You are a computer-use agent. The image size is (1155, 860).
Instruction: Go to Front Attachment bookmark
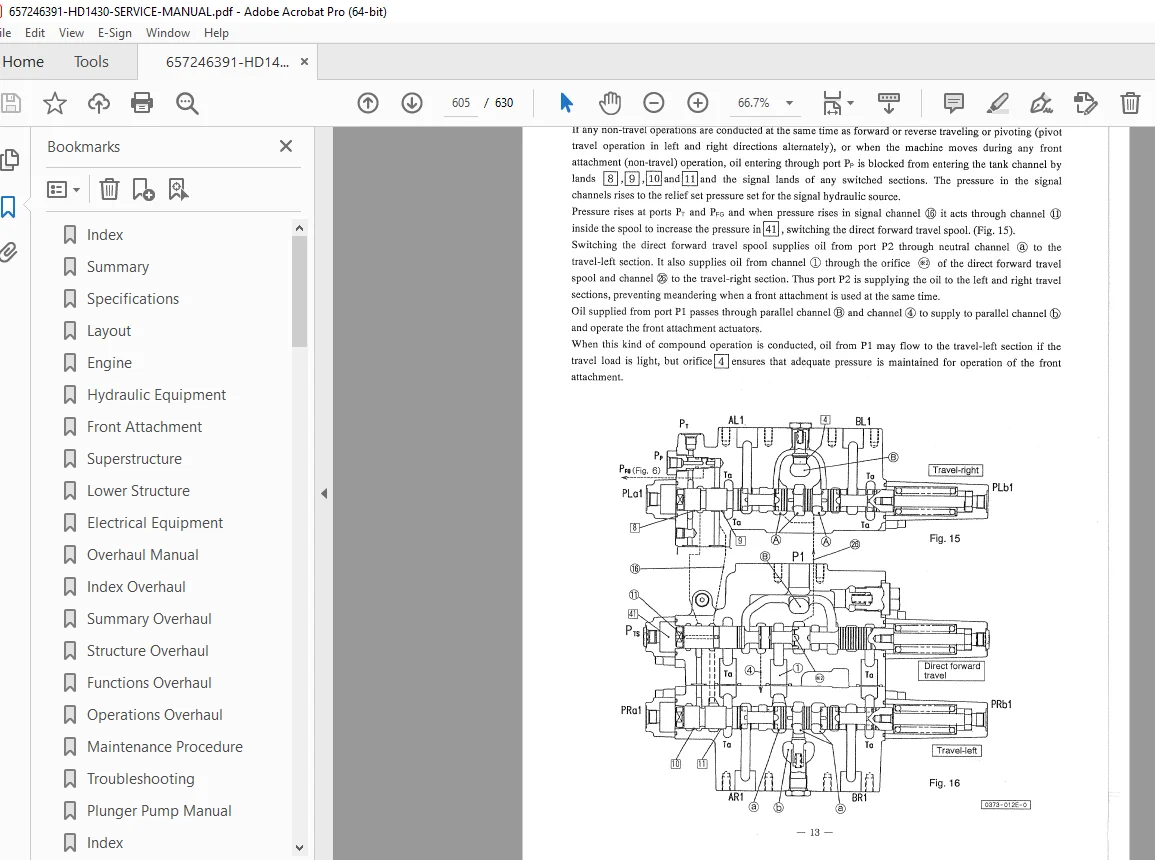click(x=144, y=427)
